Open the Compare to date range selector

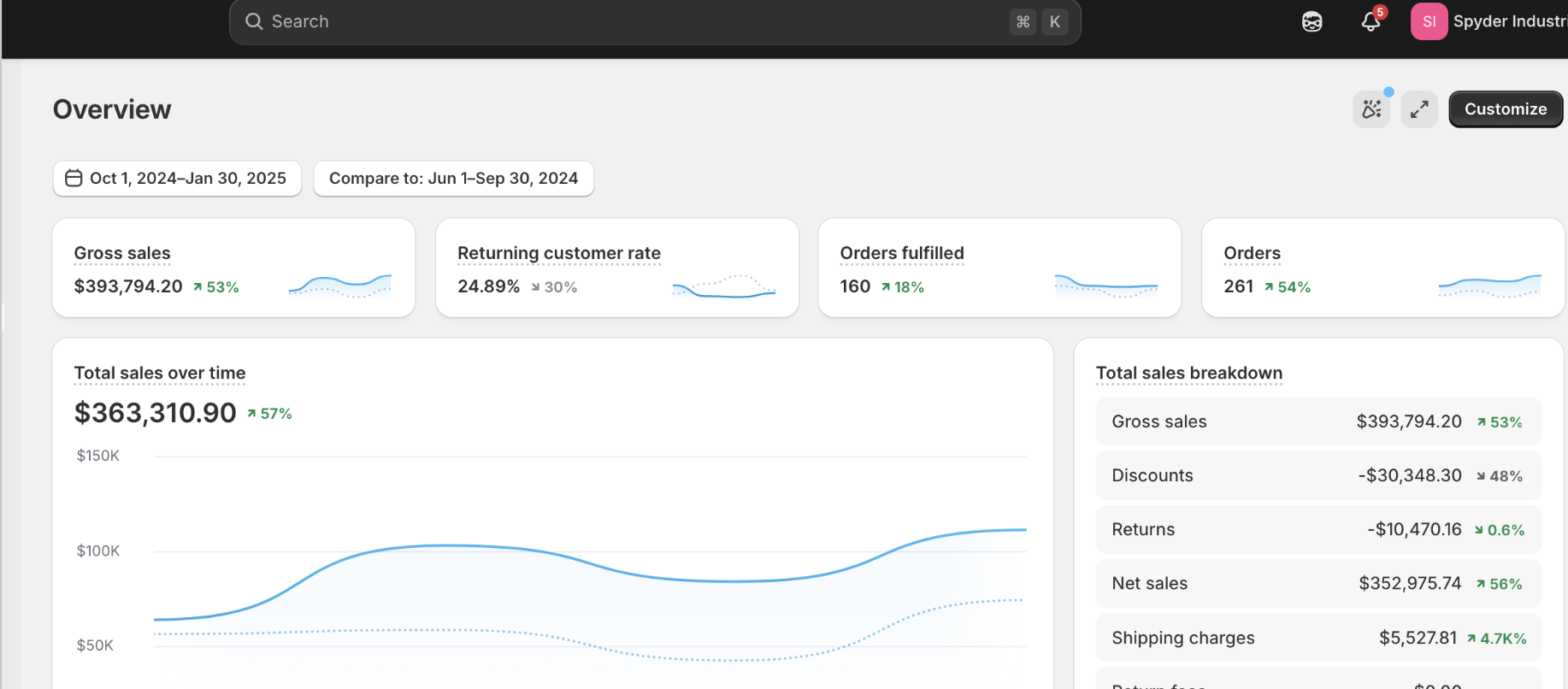tap(453, 179)
